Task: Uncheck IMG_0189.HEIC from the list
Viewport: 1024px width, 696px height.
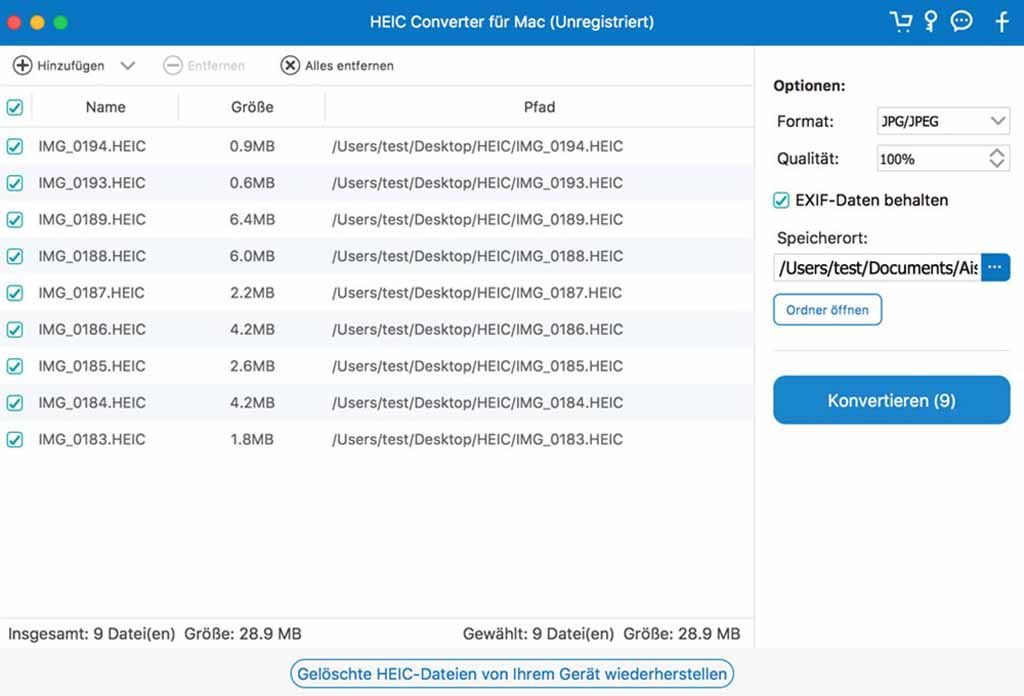Action: coord(14,219)
